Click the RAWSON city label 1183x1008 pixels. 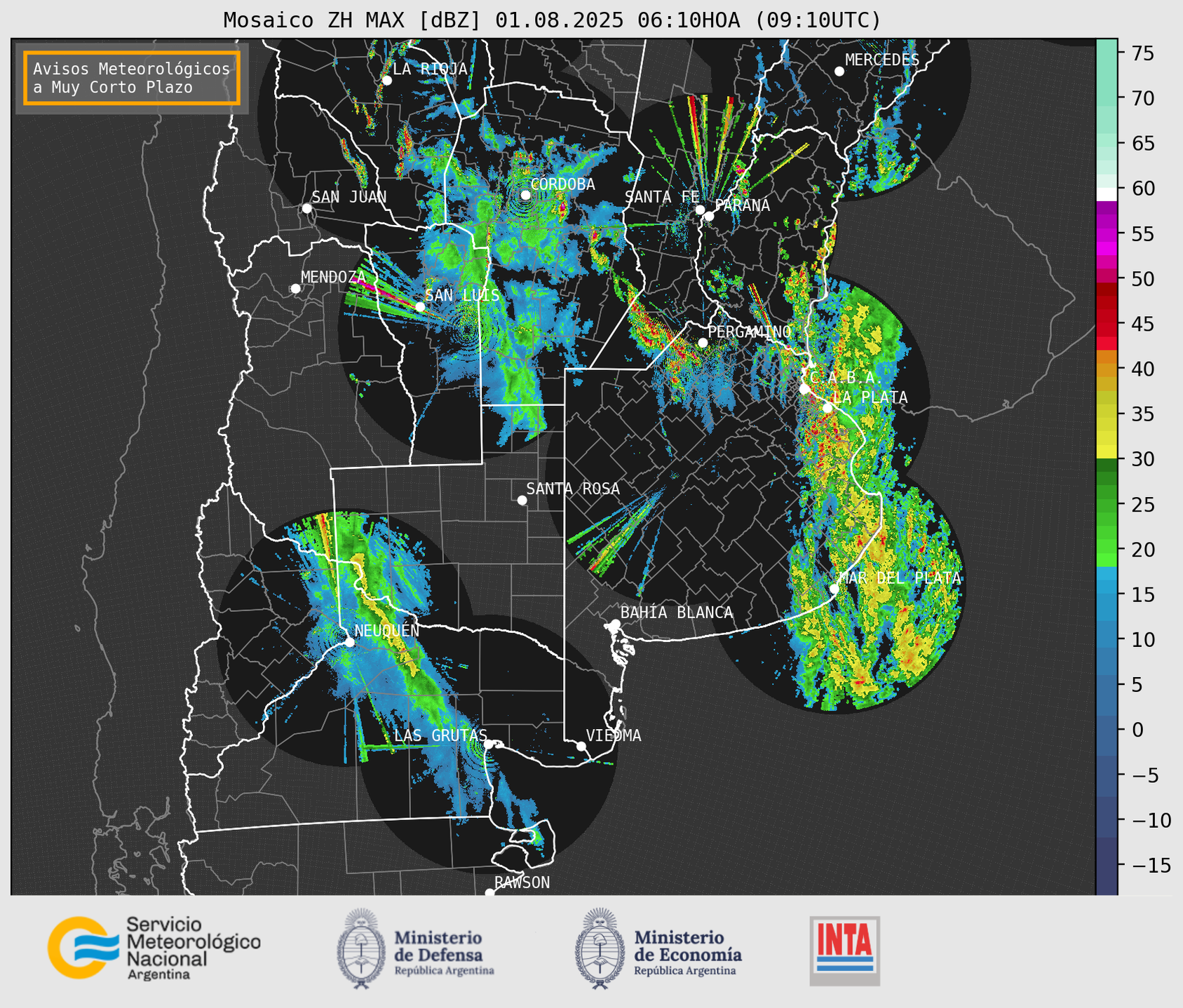[522, 883]
